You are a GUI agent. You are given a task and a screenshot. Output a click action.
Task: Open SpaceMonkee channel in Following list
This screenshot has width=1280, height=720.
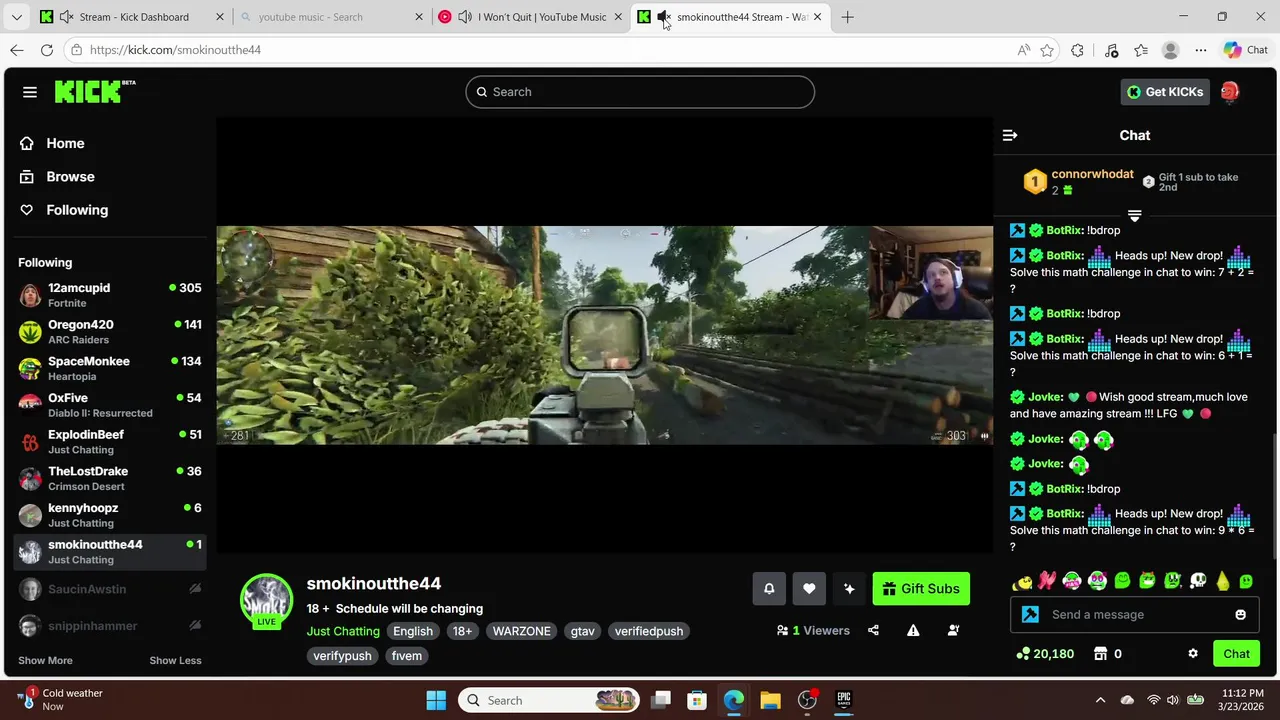(x=110, y=368)
